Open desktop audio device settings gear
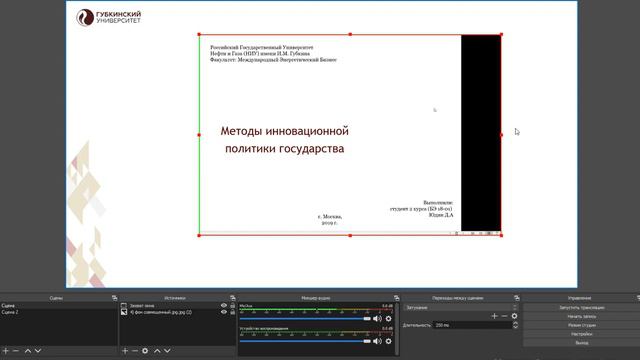Screen dimensions: 640x360 (389, 341)
